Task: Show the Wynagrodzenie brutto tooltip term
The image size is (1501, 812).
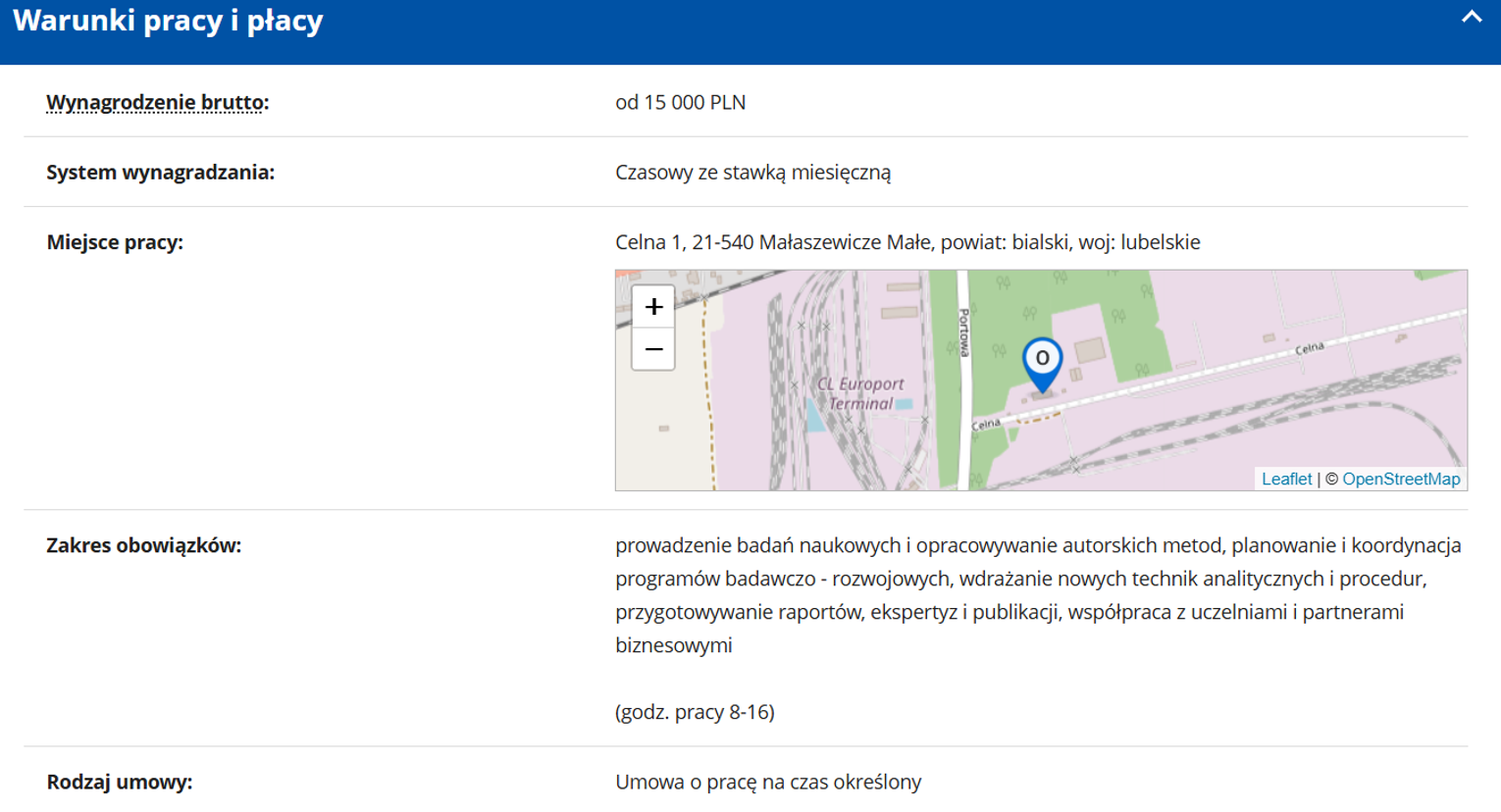Action: pyautogui.click(x=155, y=102)
